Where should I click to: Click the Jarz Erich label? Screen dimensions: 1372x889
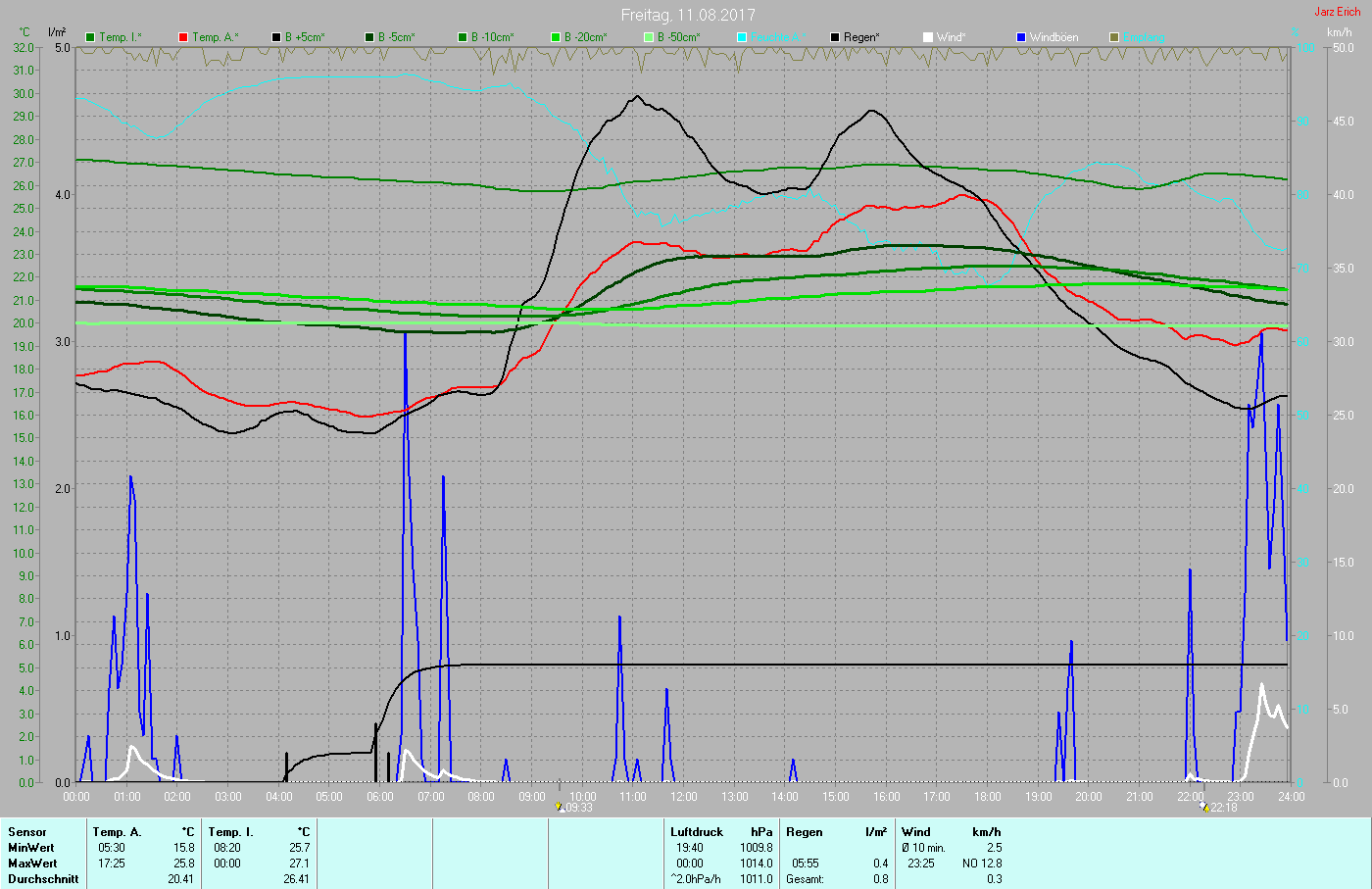point(1337,12)
